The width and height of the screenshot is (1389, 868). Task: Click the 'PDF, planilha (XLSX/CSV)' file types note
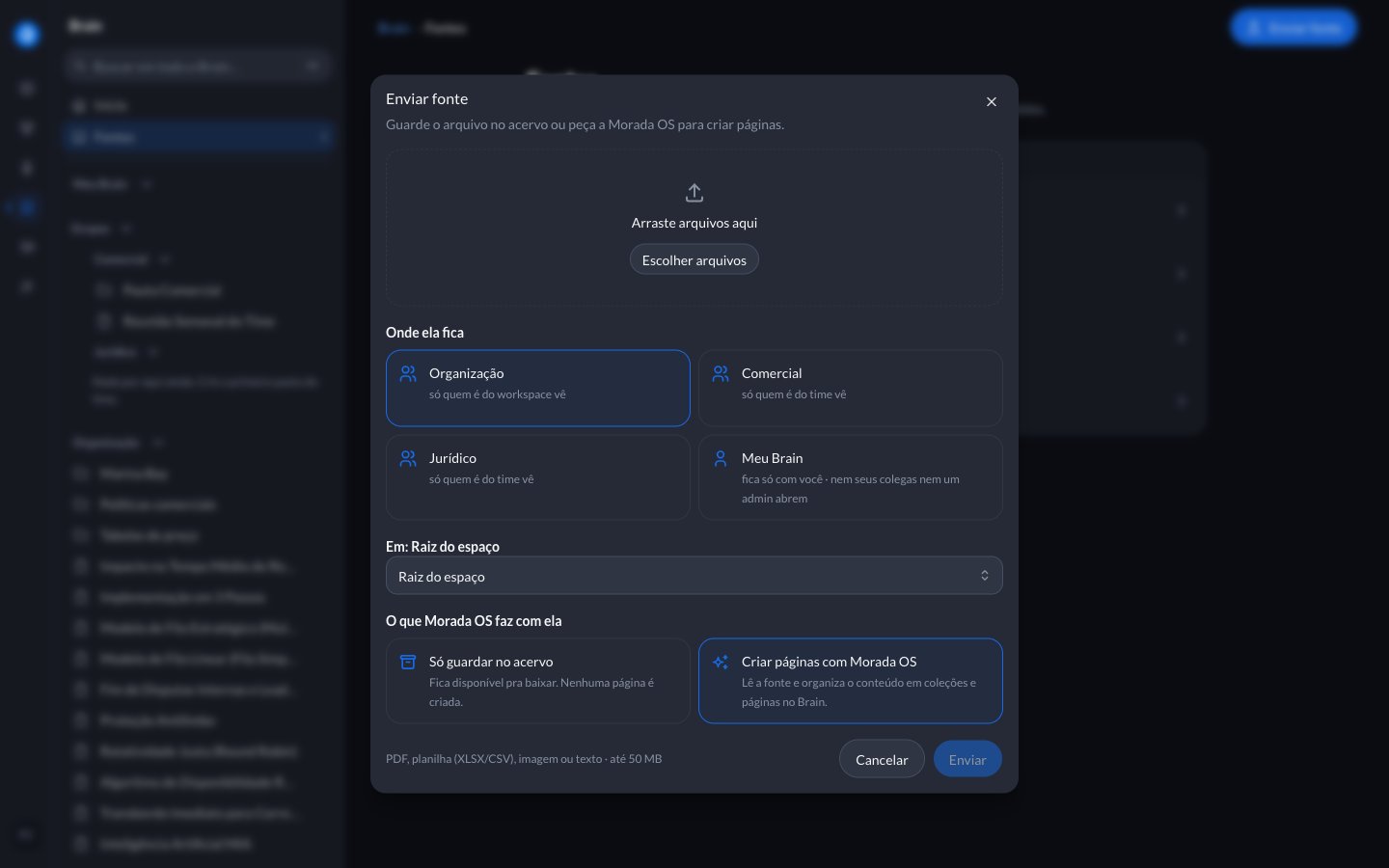[x=524, y=759]
